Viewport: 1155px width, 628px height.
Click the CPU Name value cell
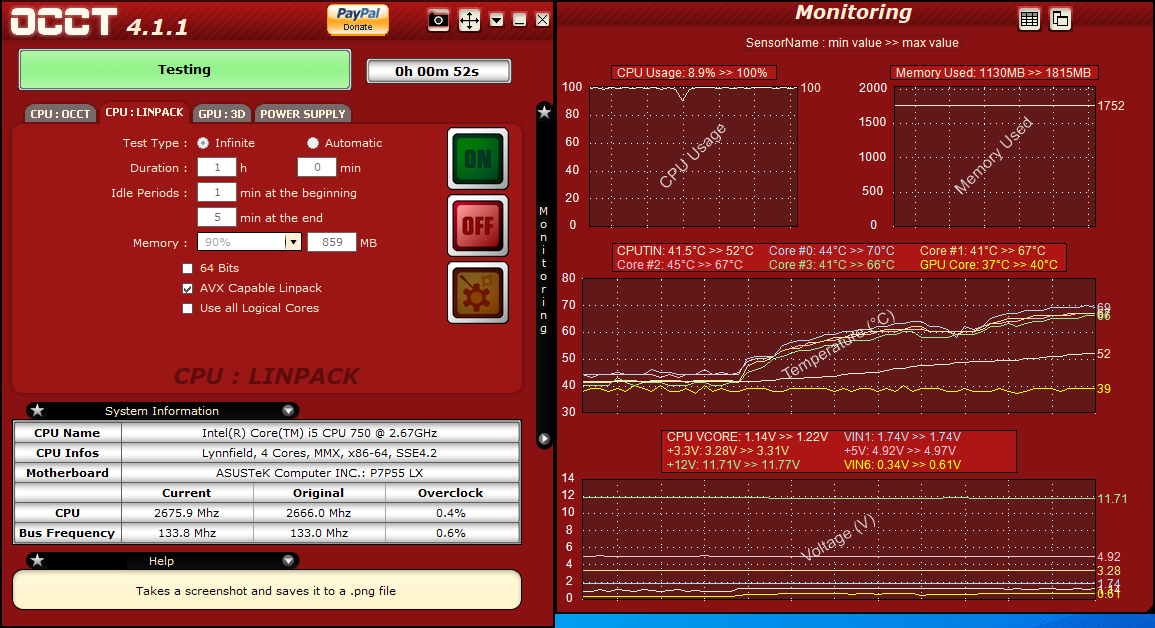320,433
